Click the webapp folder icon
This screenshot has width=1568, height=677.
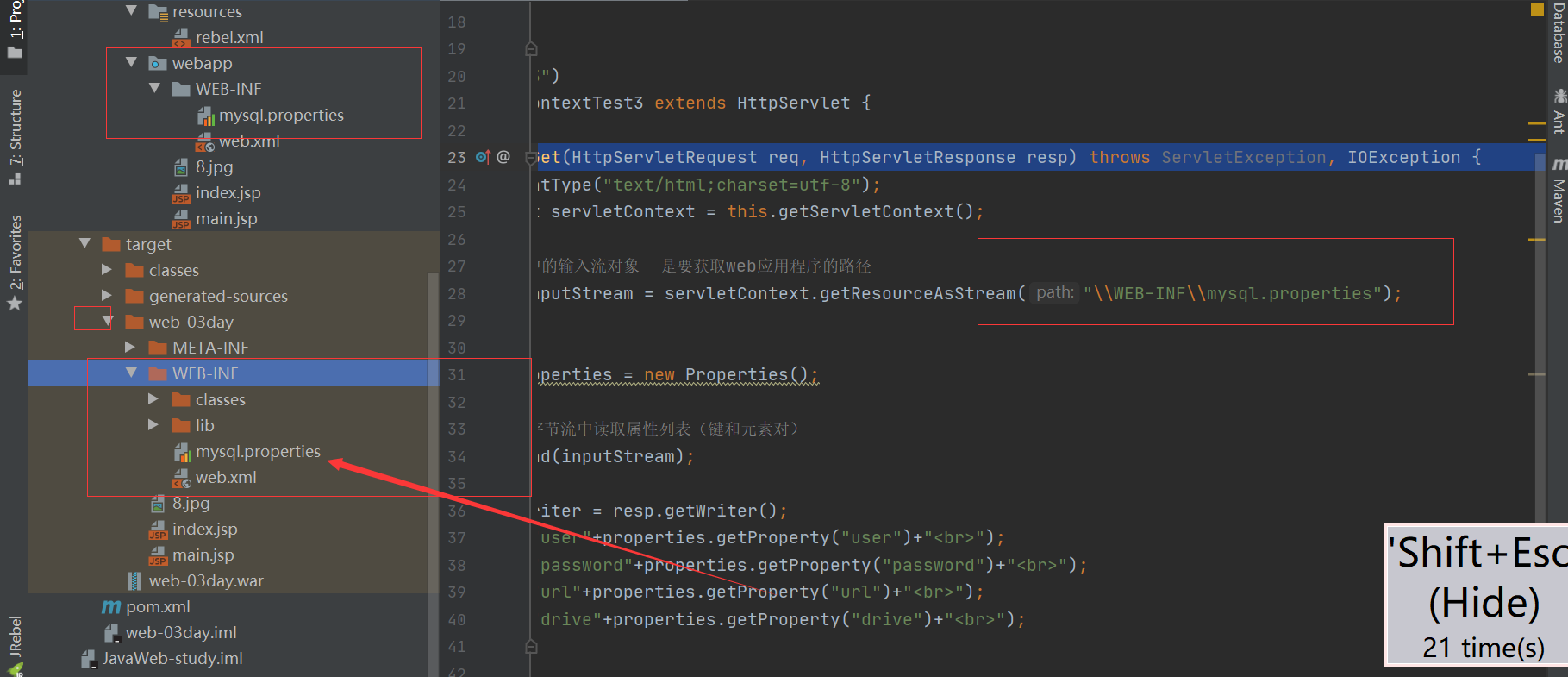point(158,63)
